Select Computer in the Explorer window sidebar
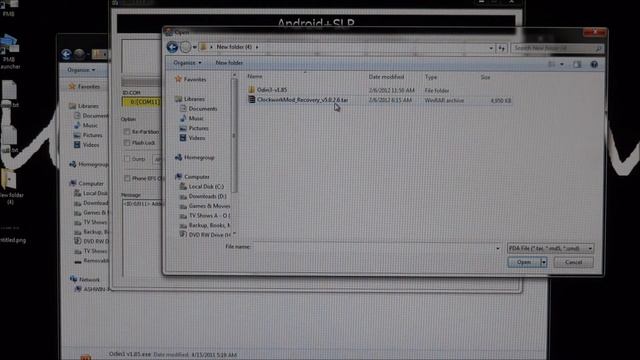This screenshot has width=640, height=360. (x=91, y=184)
